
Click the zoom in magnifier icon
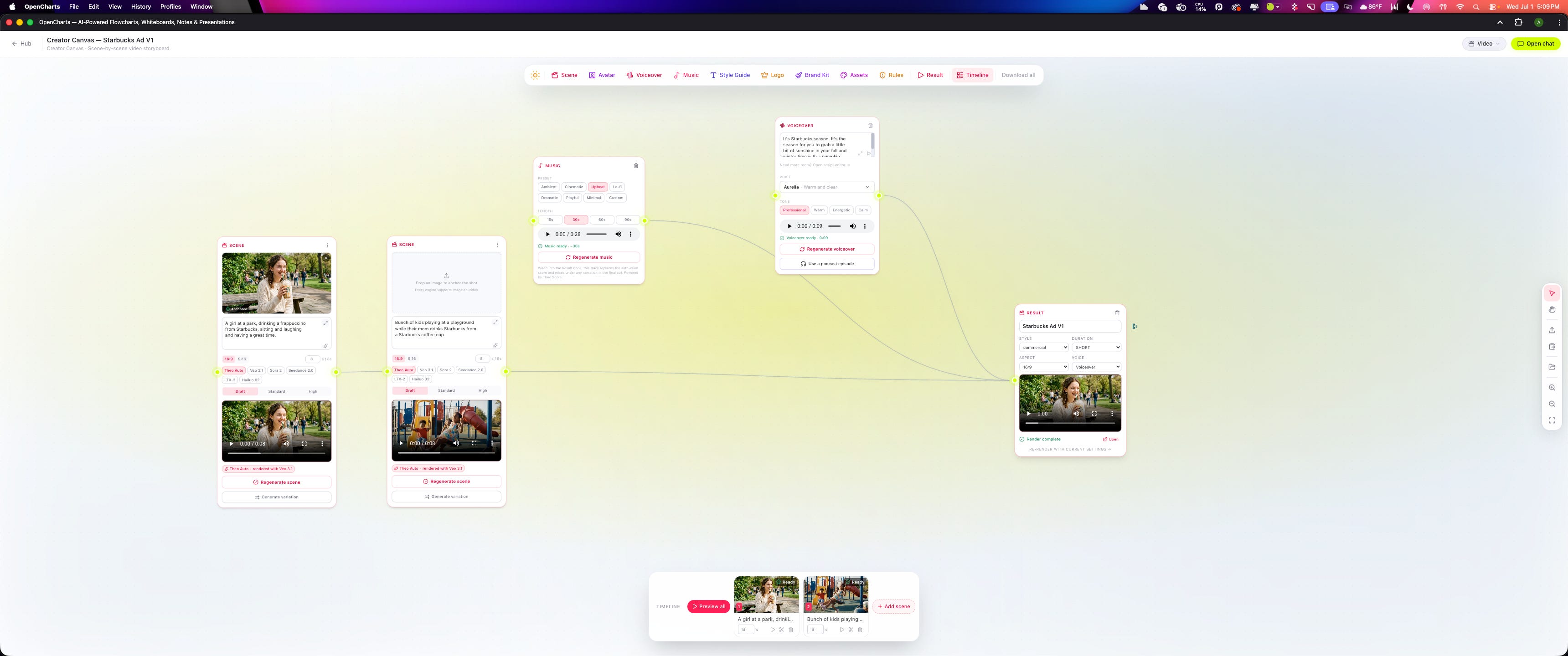[1552, 388]
